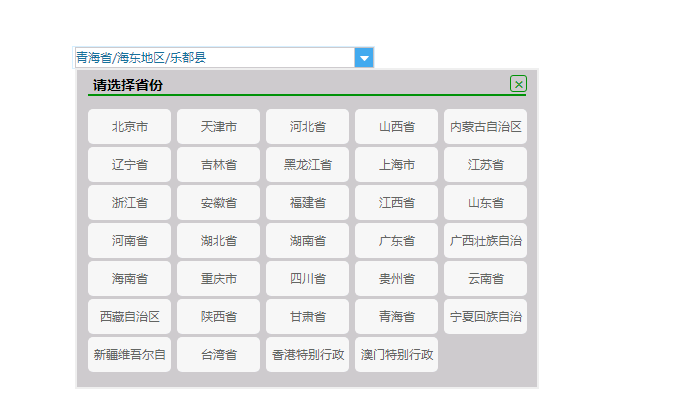Select 云南省
The width and height of the screenshot is (689, 416).
486,279
